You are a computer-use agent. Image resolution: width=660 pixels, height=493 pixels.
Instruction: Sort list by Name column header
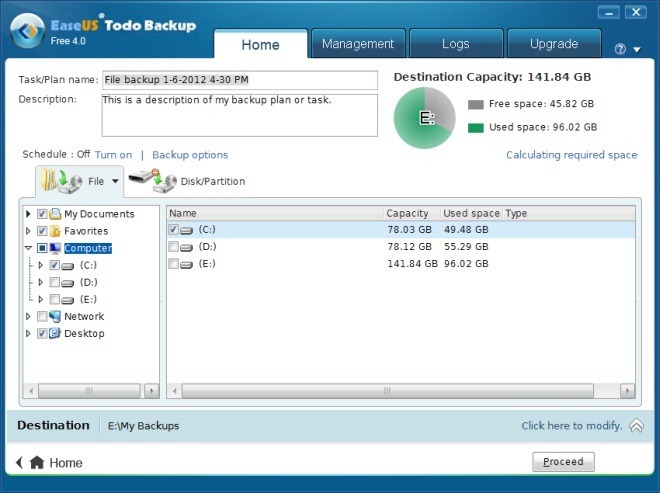tap(275, 213)
